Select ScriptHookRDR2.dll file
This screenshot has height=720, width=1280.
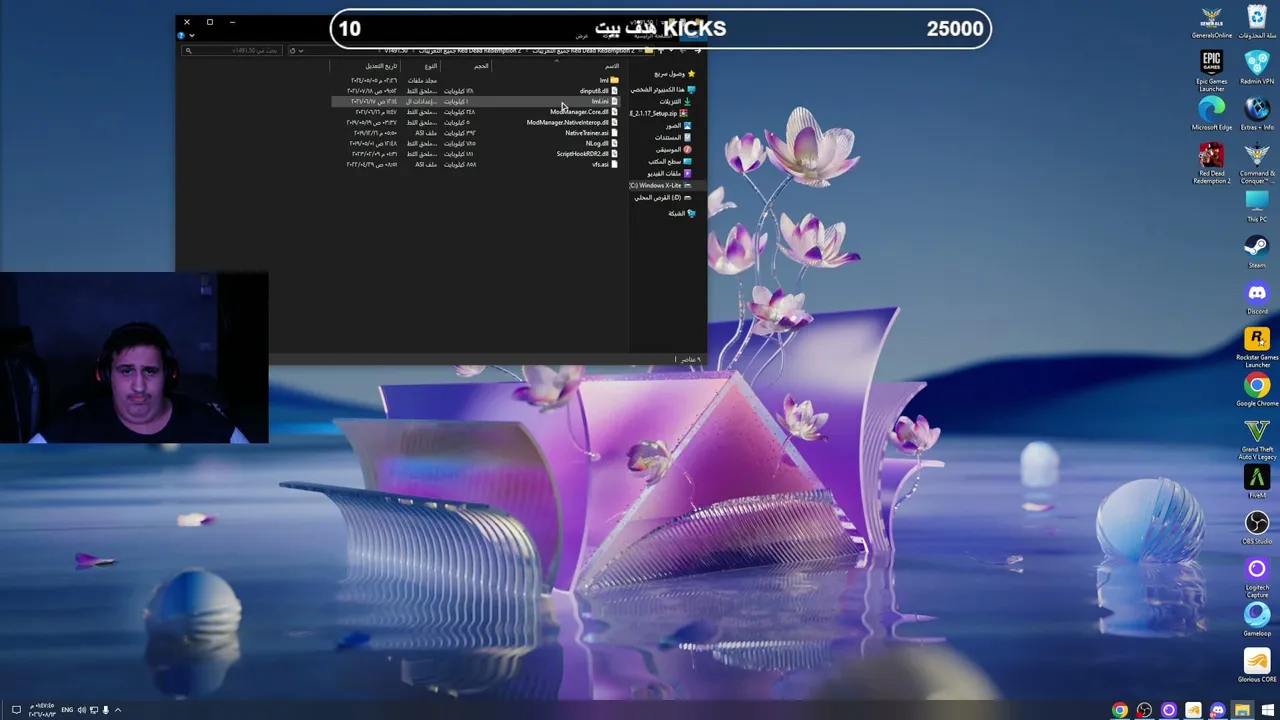coord(475,154)
